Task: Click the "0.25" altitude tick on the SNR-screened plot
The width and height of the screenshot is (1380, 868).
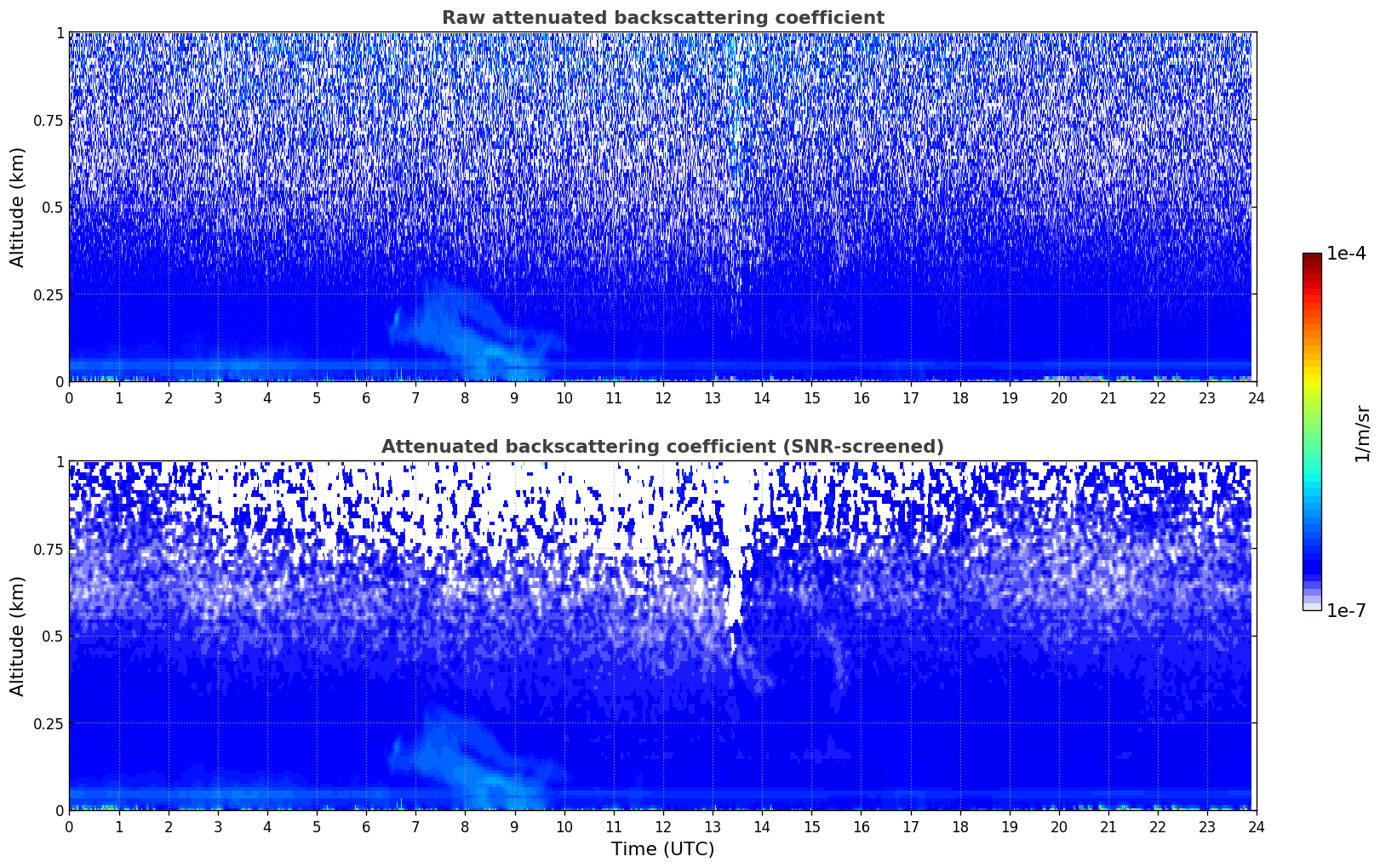Action: click(x=49, y=723)
